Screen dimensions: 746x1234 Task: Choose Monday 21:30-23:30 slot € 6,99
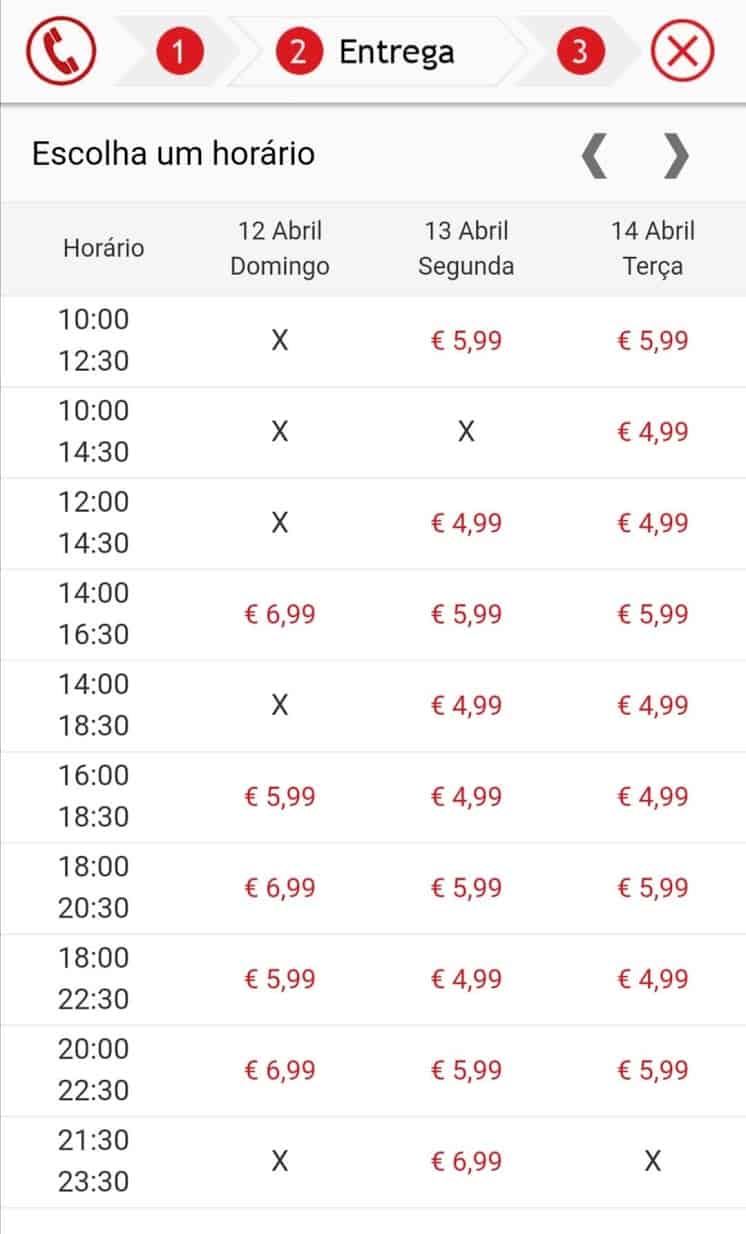coord(466,1161)
